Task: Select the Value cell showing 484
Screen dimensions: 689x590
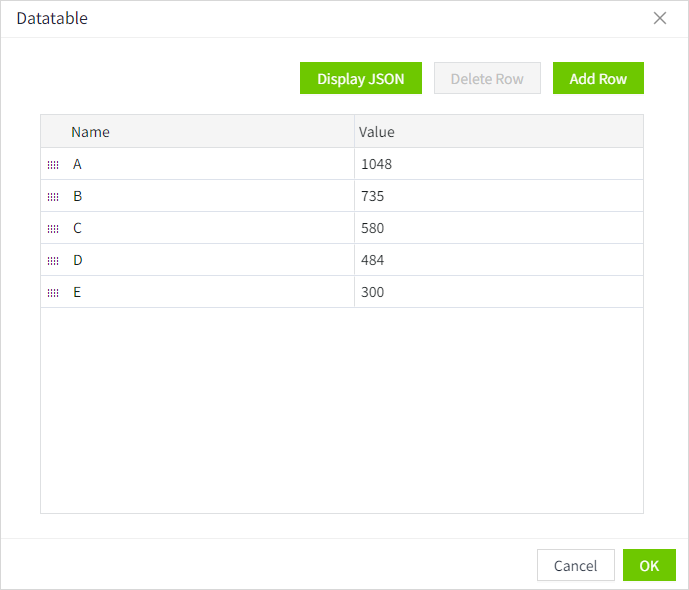Action: (x=498, y=260)
